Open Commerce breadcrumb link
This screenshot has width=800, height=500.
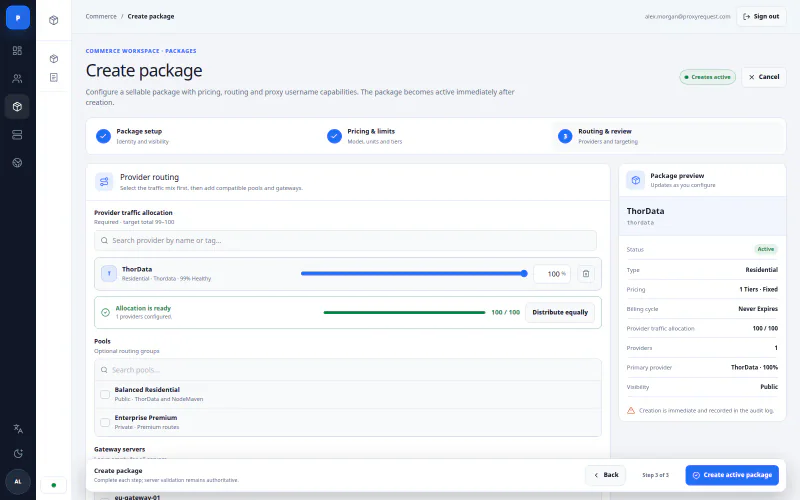tap(101, 16)
